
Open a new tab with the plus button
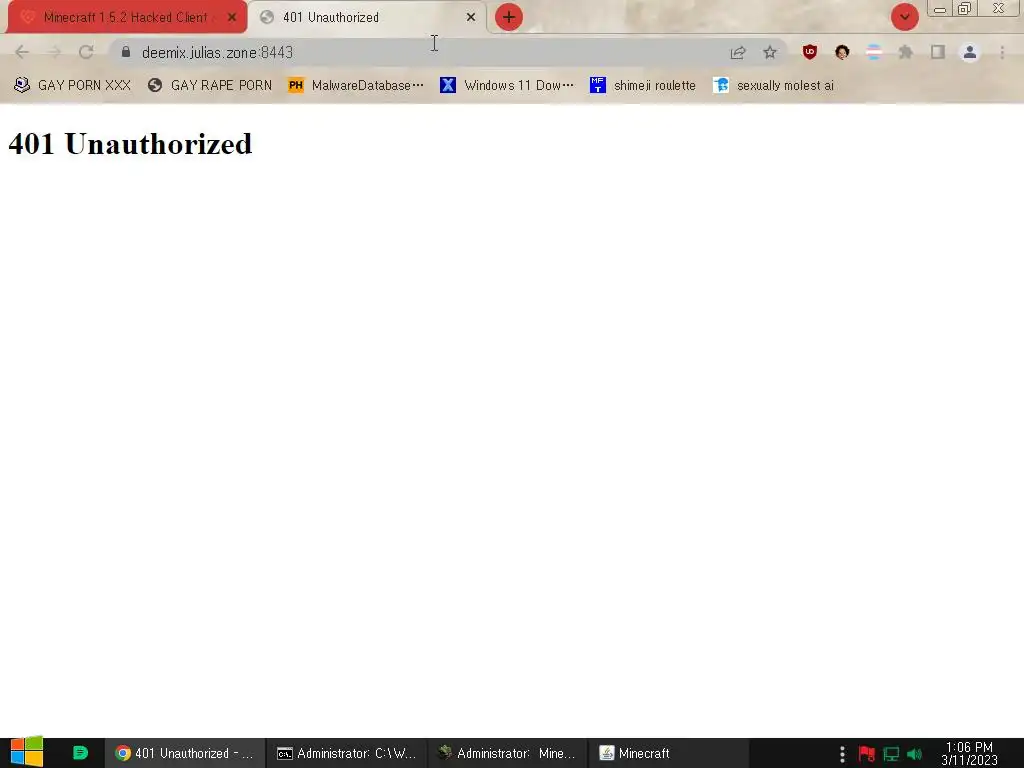point(509,17)
